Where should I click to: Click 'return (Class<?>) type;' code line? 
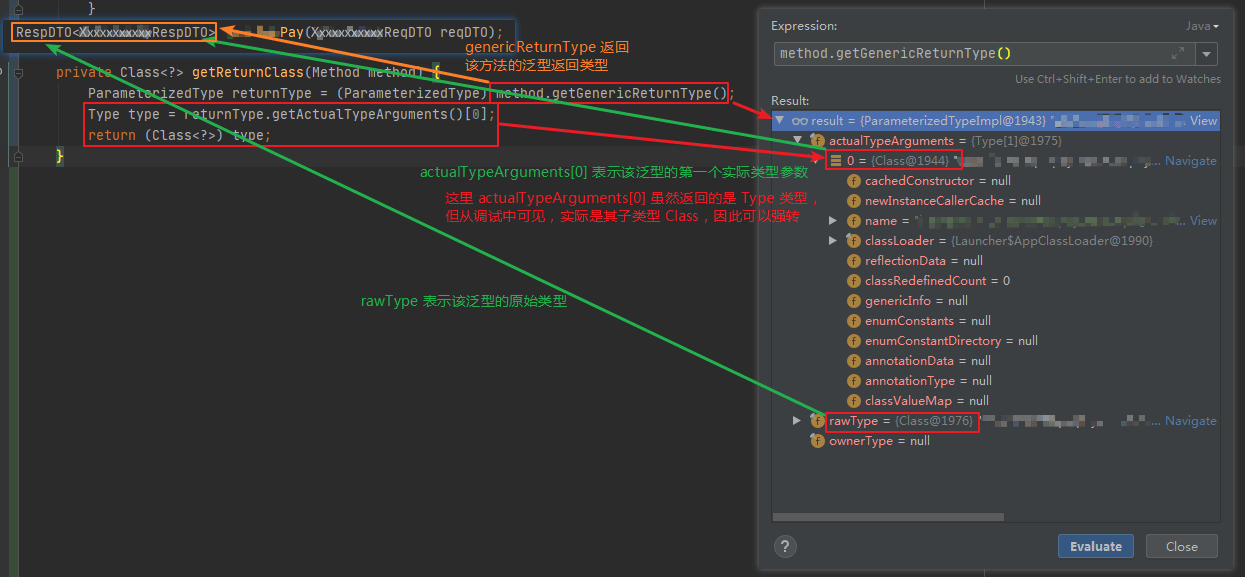pyautogui.click(x=180, y=135)
